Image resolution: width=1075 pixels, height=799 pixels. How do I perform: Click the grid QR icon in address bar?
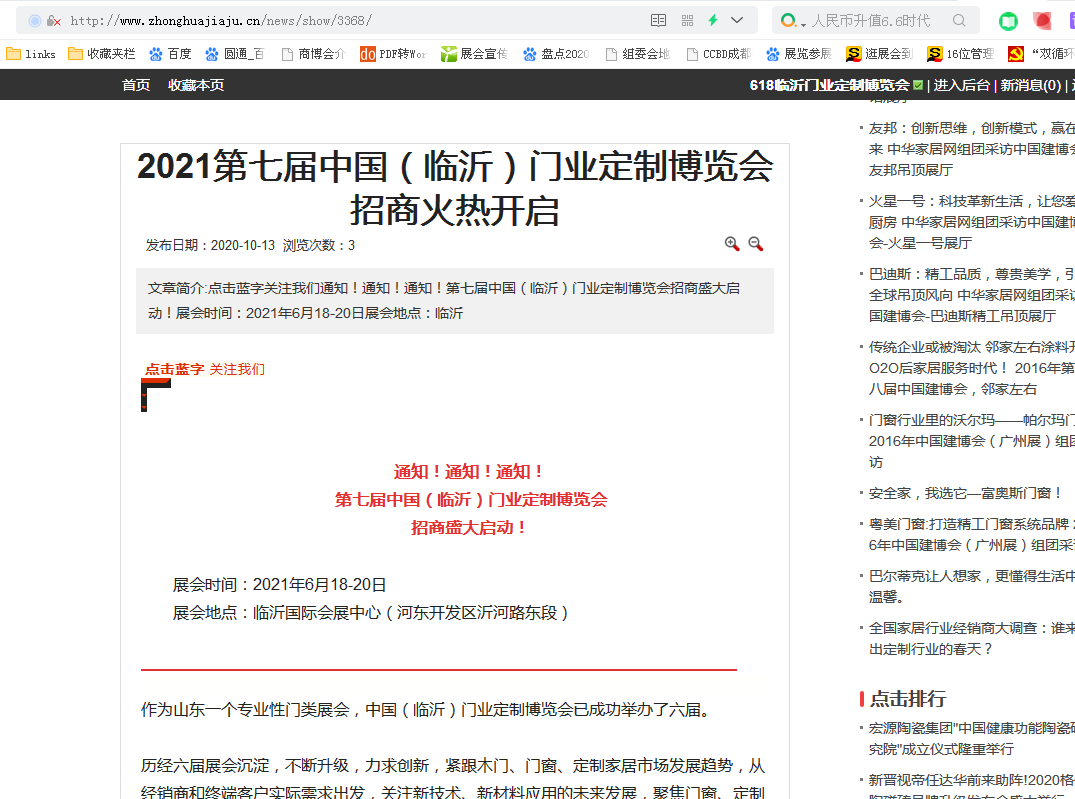(687, 20)
